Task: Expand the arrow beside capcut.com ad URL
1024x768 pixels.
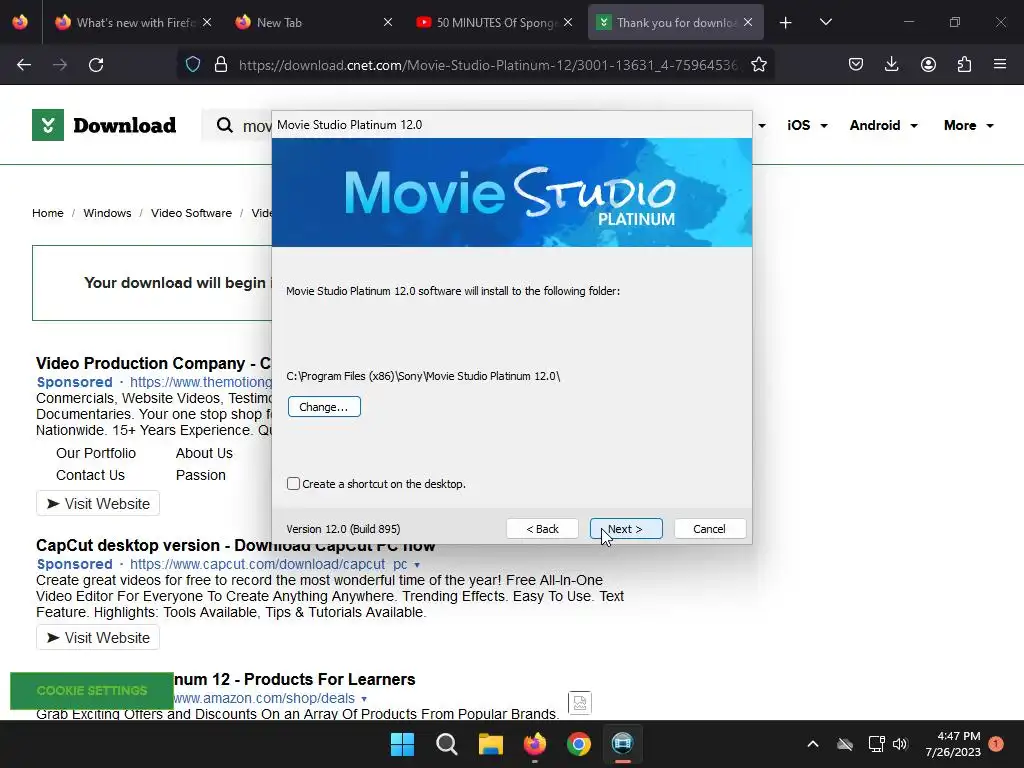Action: pyautogui.click(x=417, y=565)
